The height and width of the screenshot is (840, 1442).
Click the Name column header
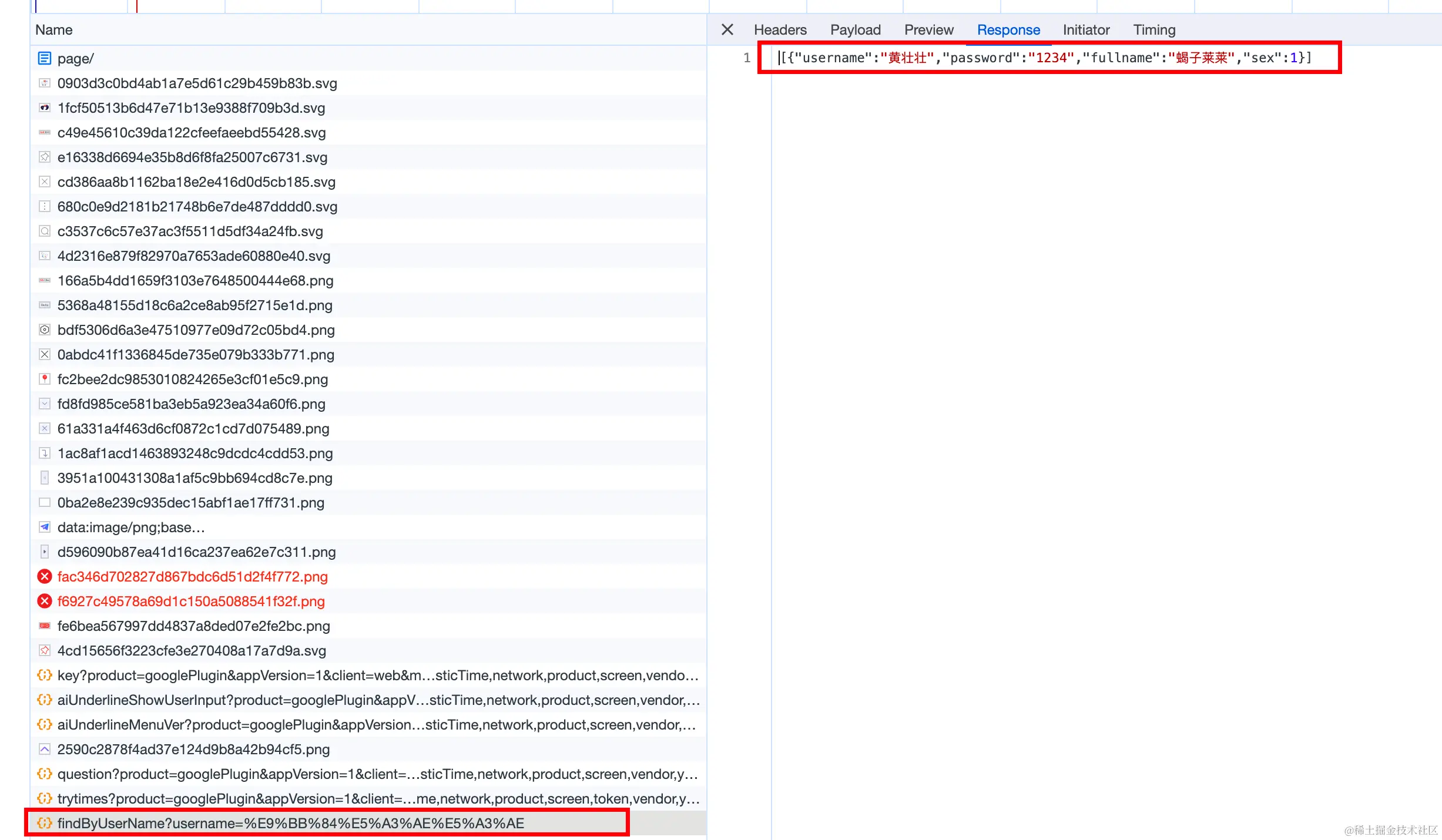[54, 30]
